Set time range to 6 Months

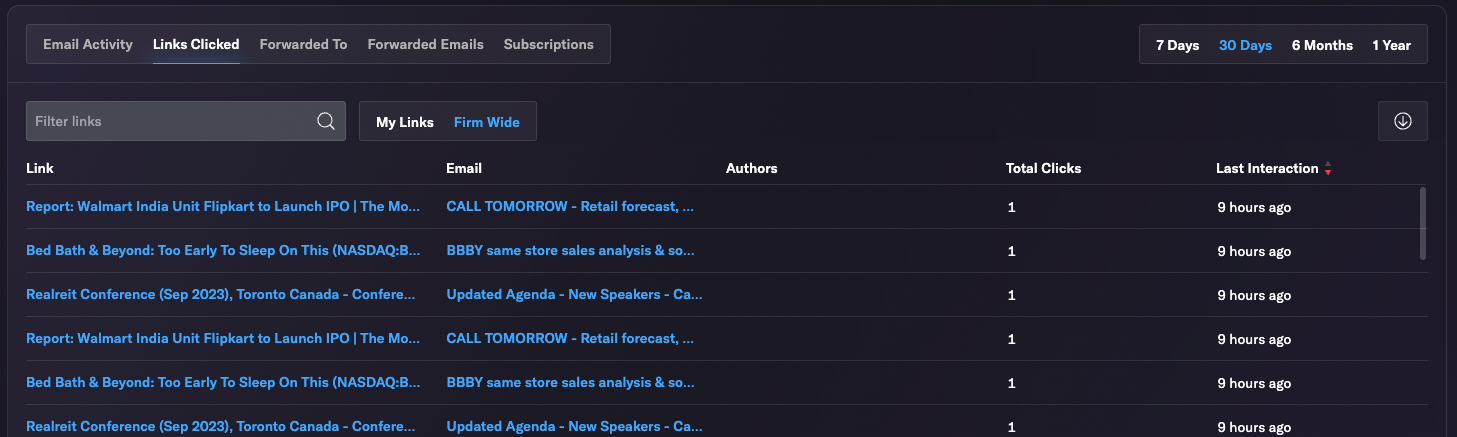click(1322, 45)
